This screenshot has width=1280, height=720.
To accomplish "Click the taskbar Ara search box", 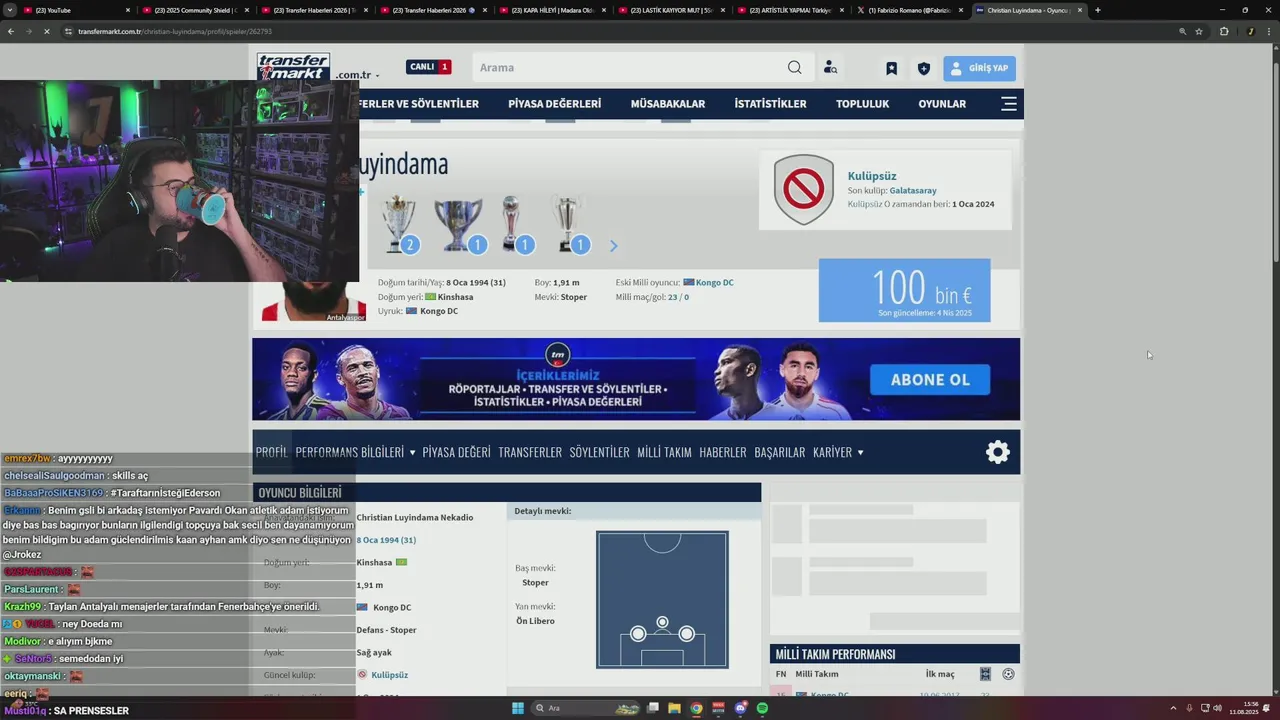I will click(x=586, y=708).
